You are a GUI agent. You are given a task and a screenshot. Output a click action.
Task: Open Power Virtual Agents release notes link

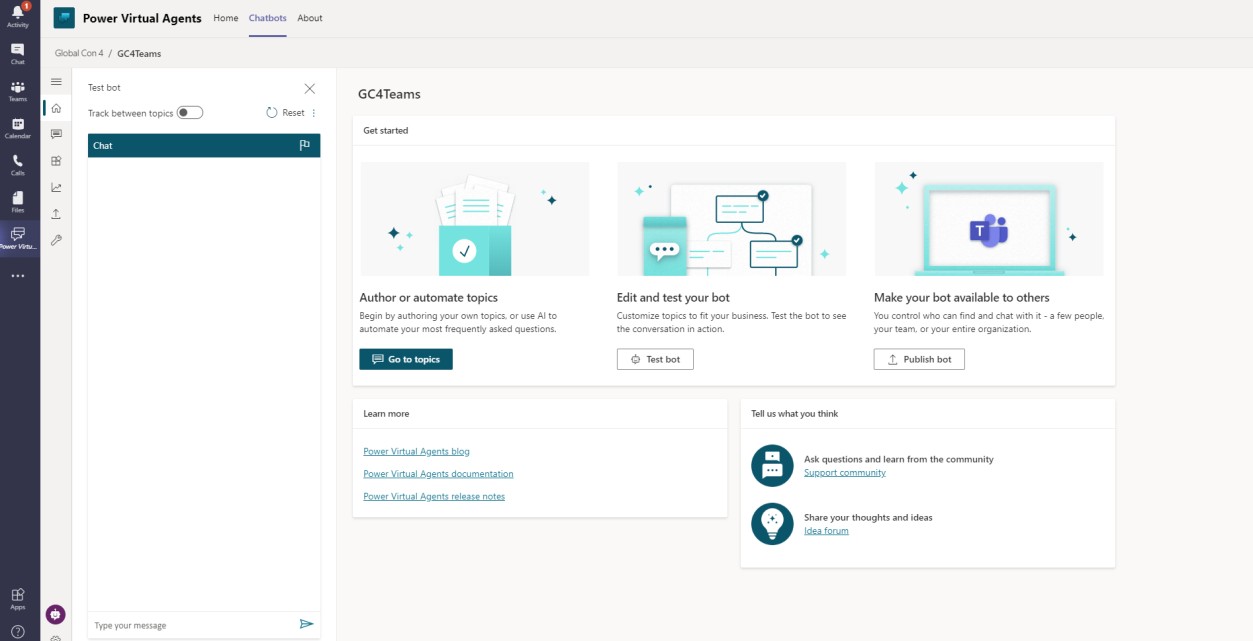(434, 497)
